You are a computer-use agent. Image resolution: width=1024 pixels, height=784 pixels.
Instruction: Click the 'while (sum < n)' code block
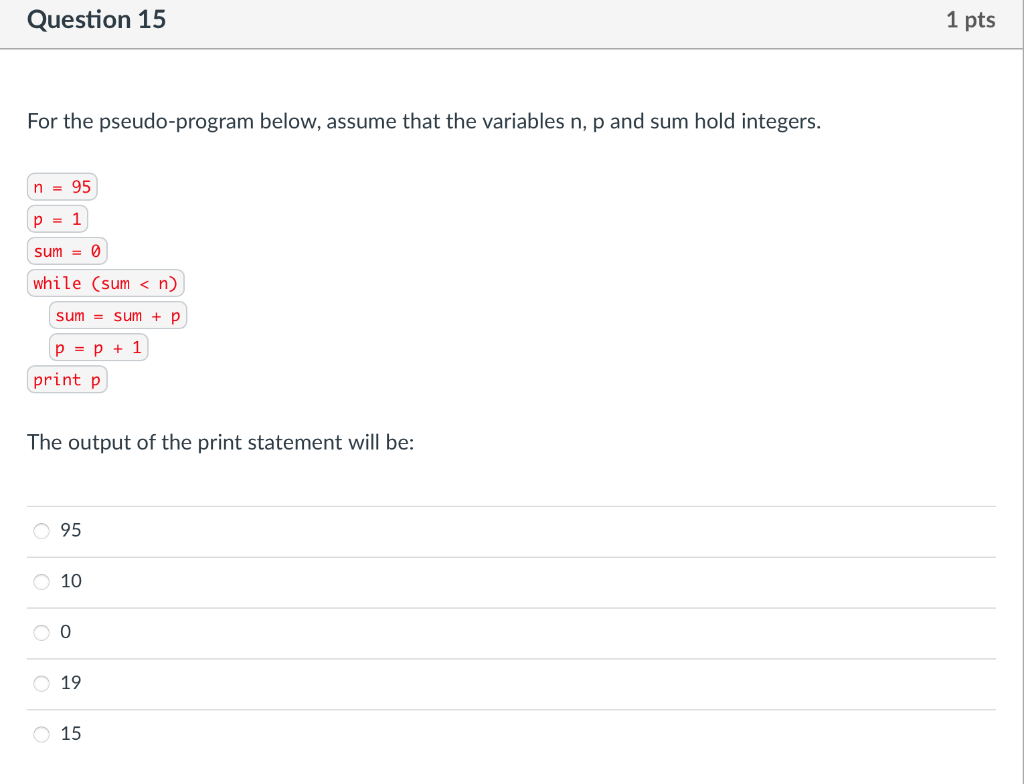click(x=105, y=282)
